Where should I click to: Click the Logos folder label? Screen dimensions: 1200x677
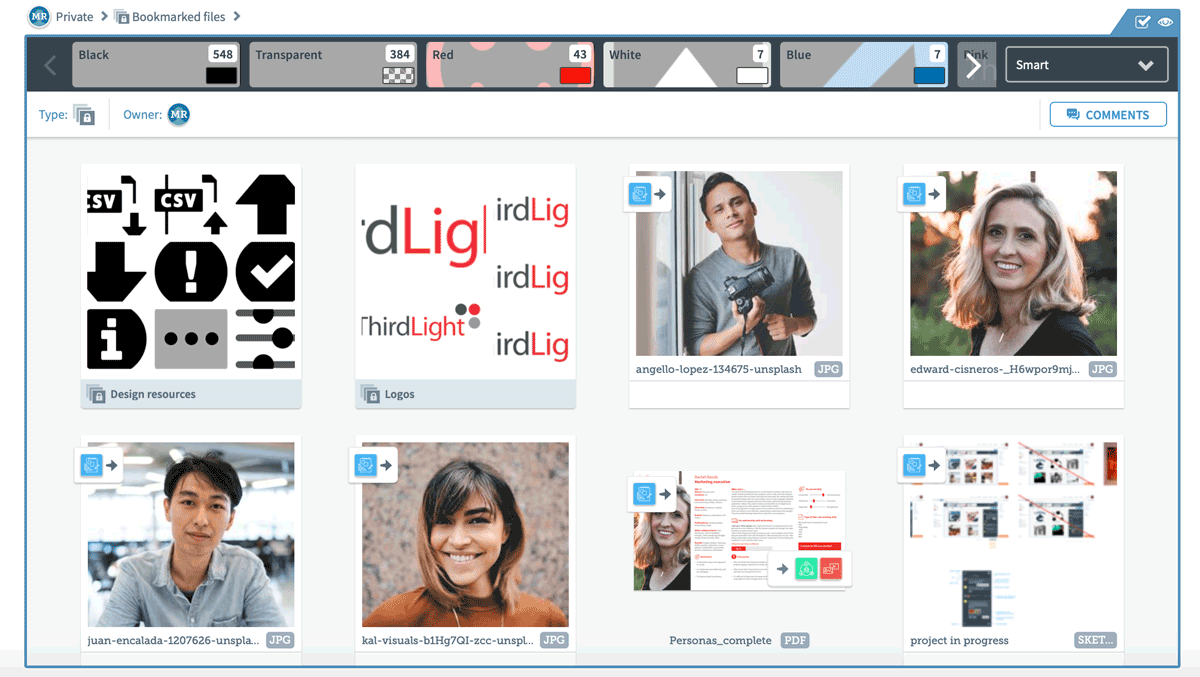[x=400, y=394]
